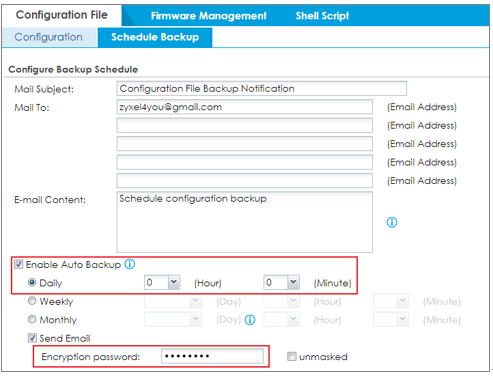Viewport: 493px width, 377px height.
Task: Open info icon beside Enable Auto Backup
Action: 130,264
